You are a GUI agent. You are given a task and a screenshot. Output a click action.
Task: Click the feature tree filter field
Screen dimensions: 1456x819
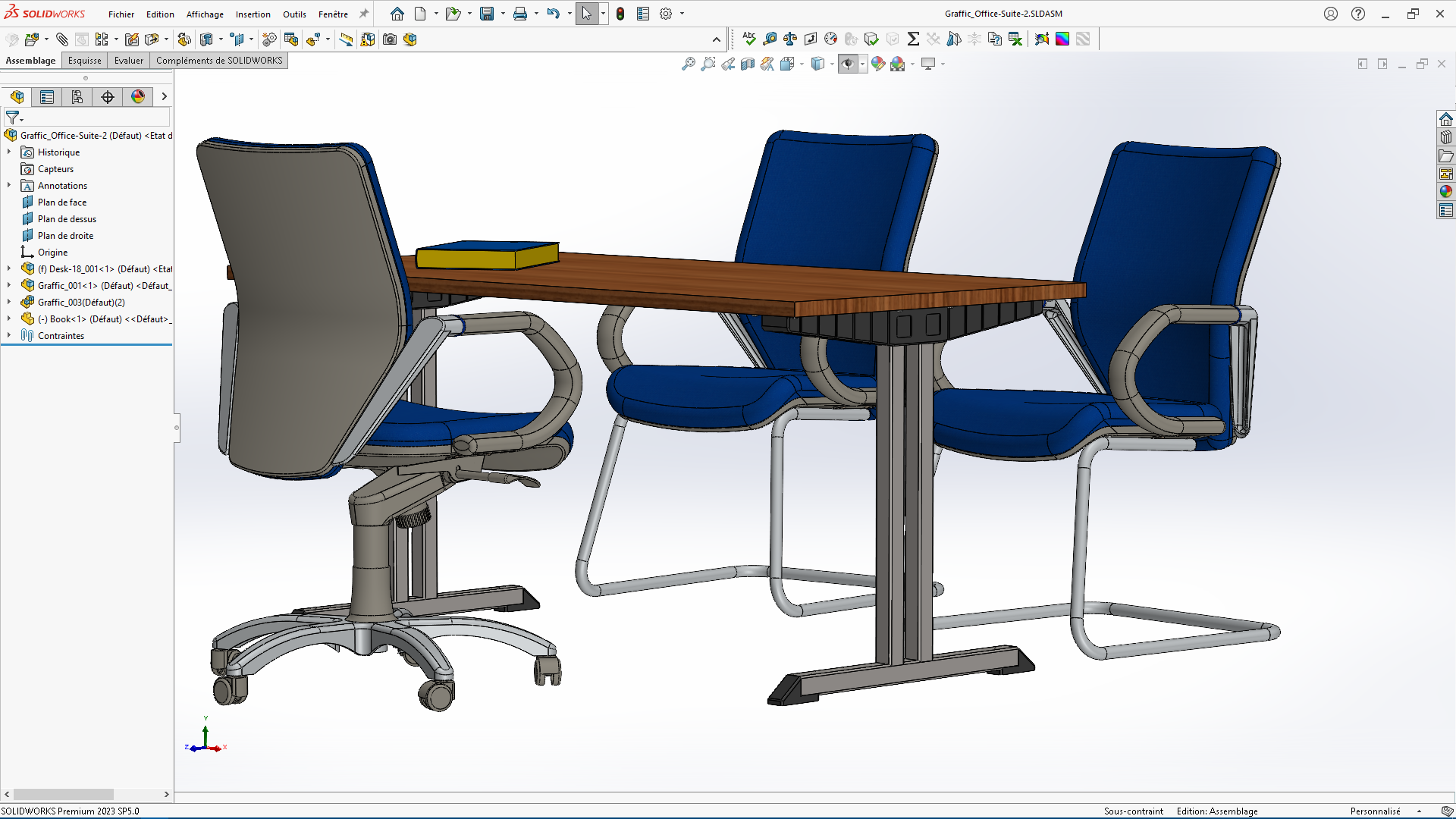pyautogui.click(x=95, y=118)
